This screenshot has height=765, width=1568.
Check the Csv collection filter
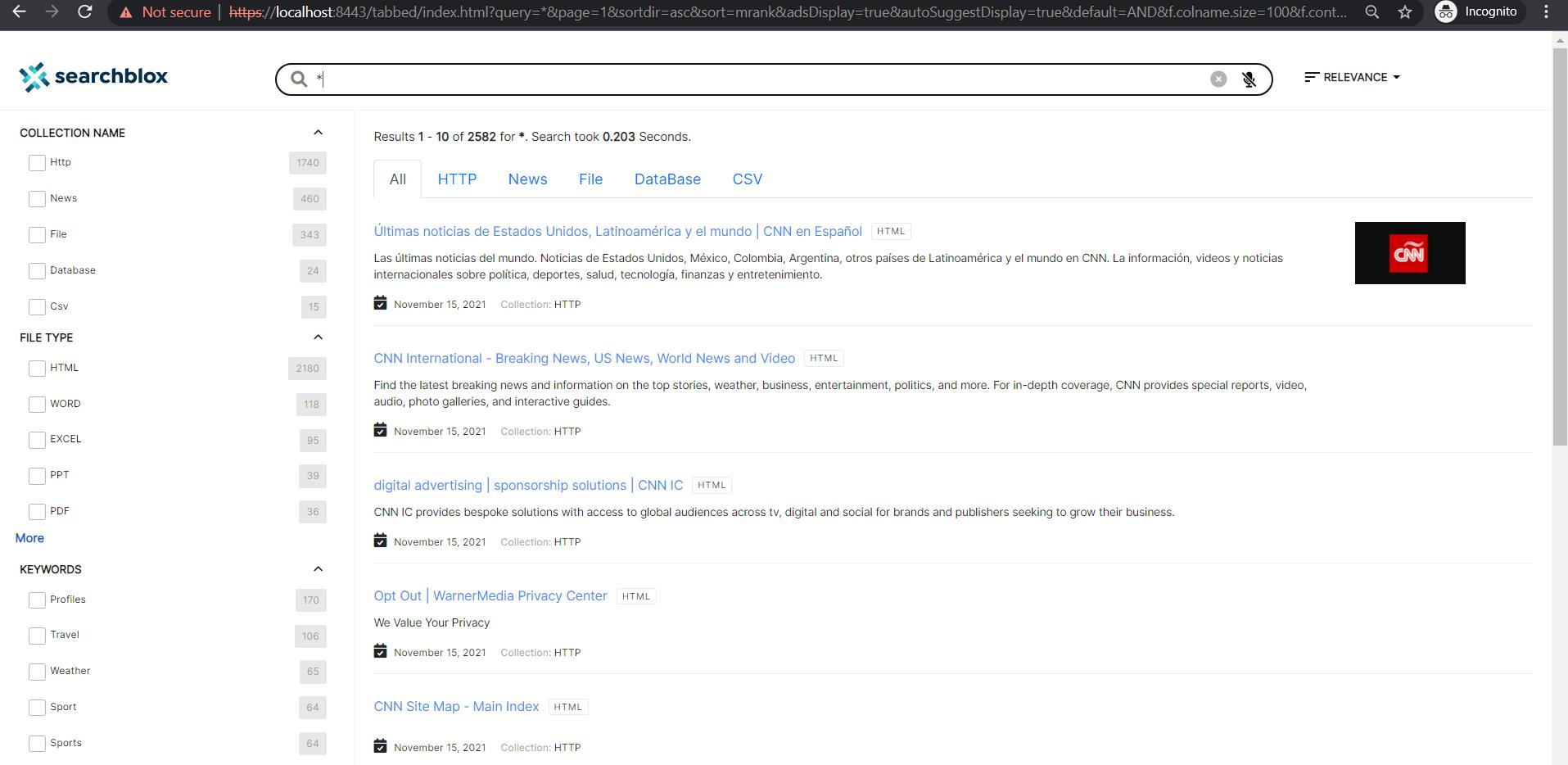(37, 307)
